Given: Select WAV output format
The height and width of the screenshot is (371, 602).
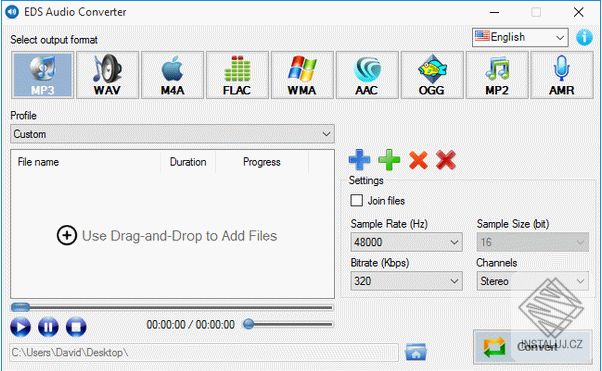Looking at the screenshot, I should [108, 75].
